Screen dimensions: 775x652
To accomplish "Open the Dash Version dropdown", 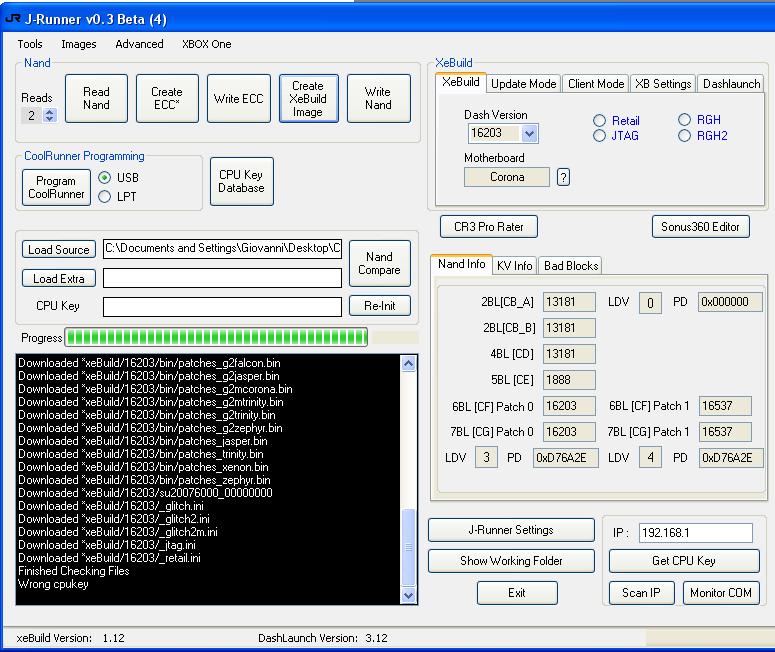I will [x=529, y=133].
